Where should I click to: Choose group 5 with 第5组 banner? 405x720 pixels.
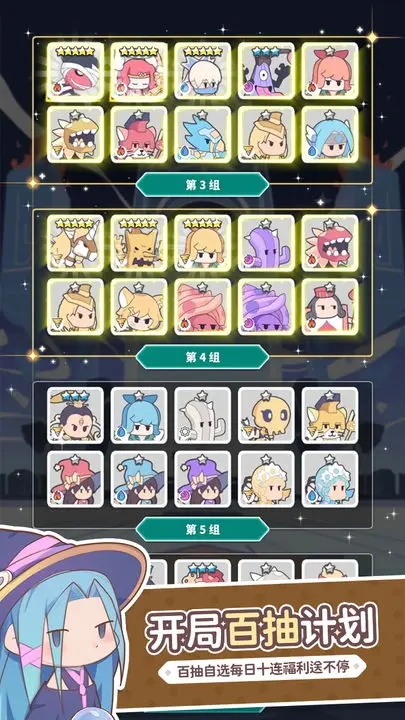(x=202, y=529)
